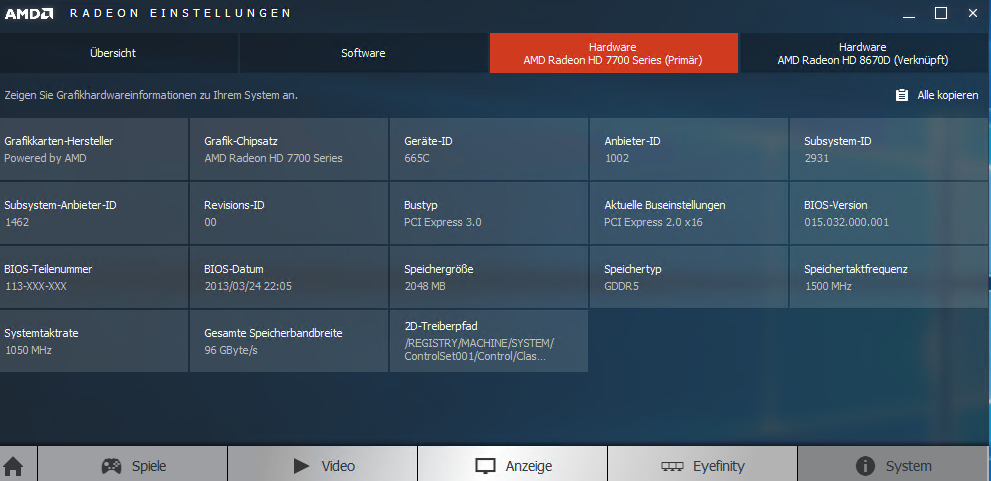The image size is (991, 481).
Task: Click the info icon for System
Action: point(865,466)
